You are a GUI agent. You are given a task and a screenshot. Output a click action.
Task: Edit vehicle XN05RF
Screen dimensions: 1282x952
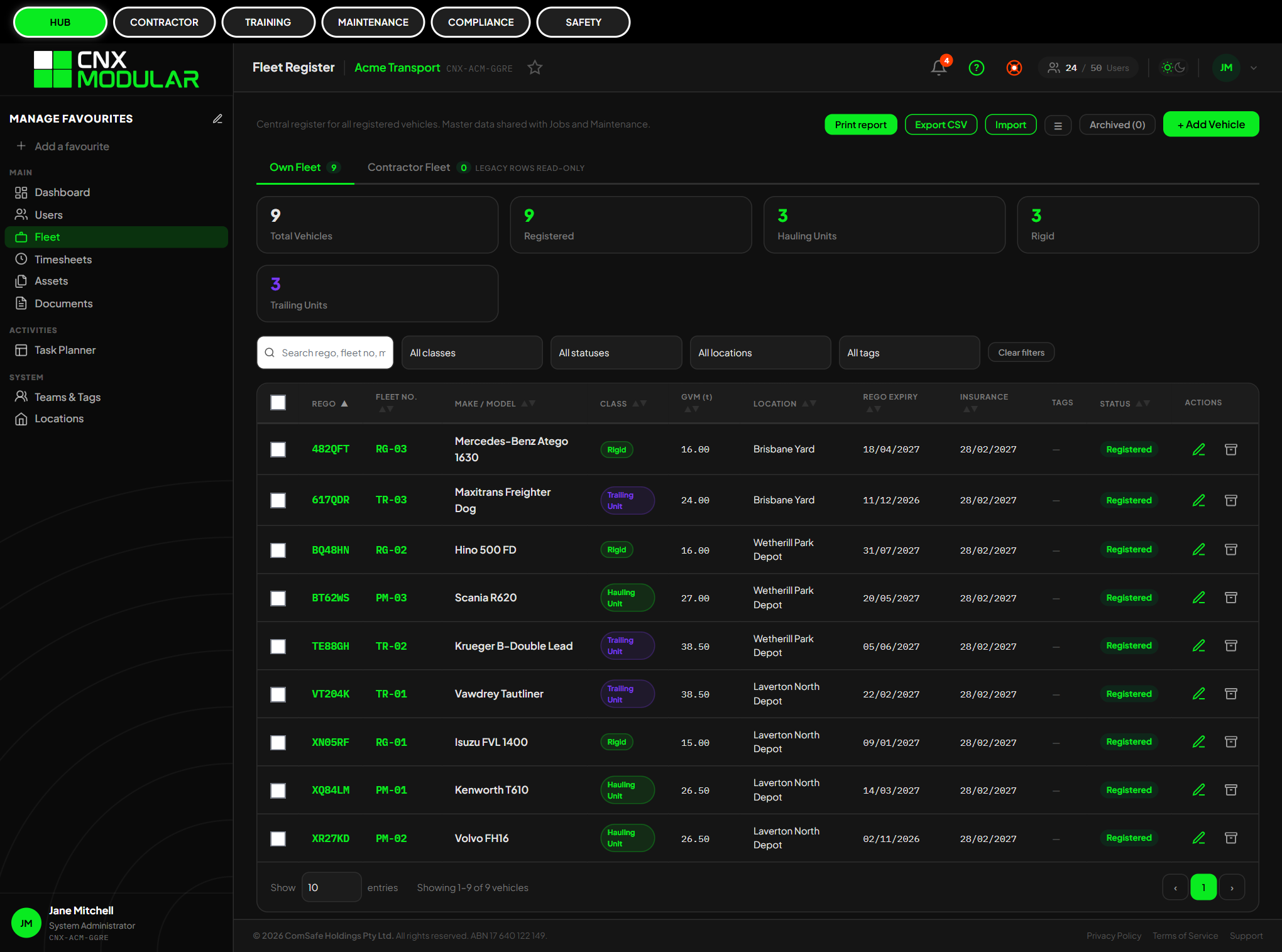[x=1199, y=742]
